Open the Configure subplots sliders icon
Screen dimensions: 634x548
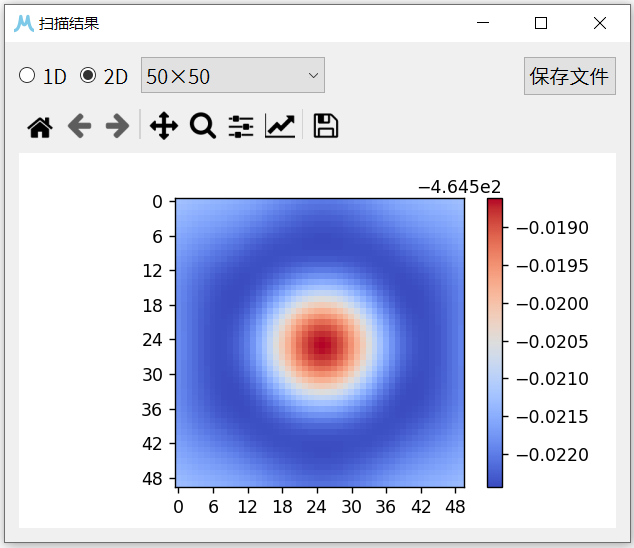click(241, 126)
